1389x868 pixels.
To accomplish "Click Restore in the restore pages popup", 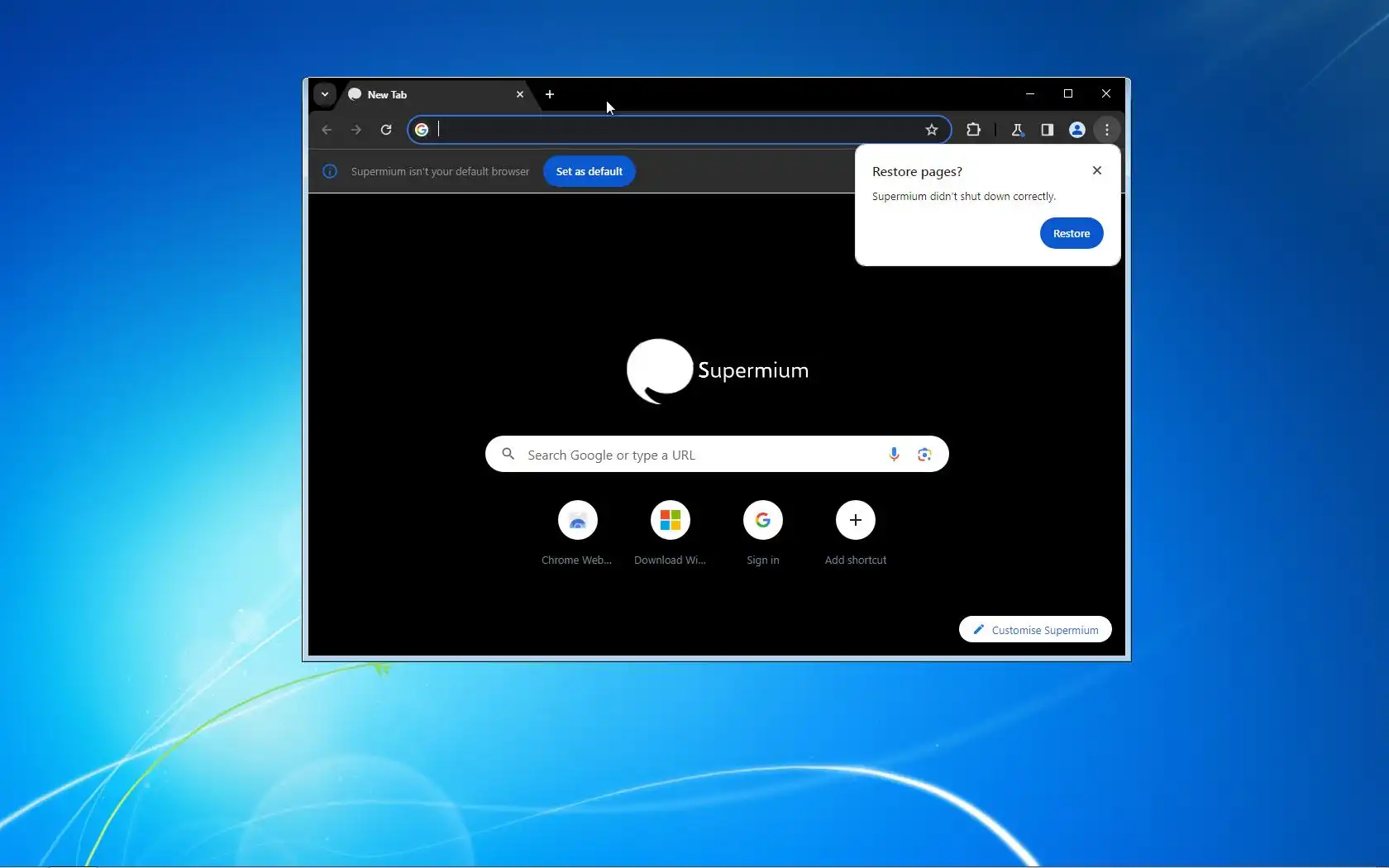I will click(1072, 234).
